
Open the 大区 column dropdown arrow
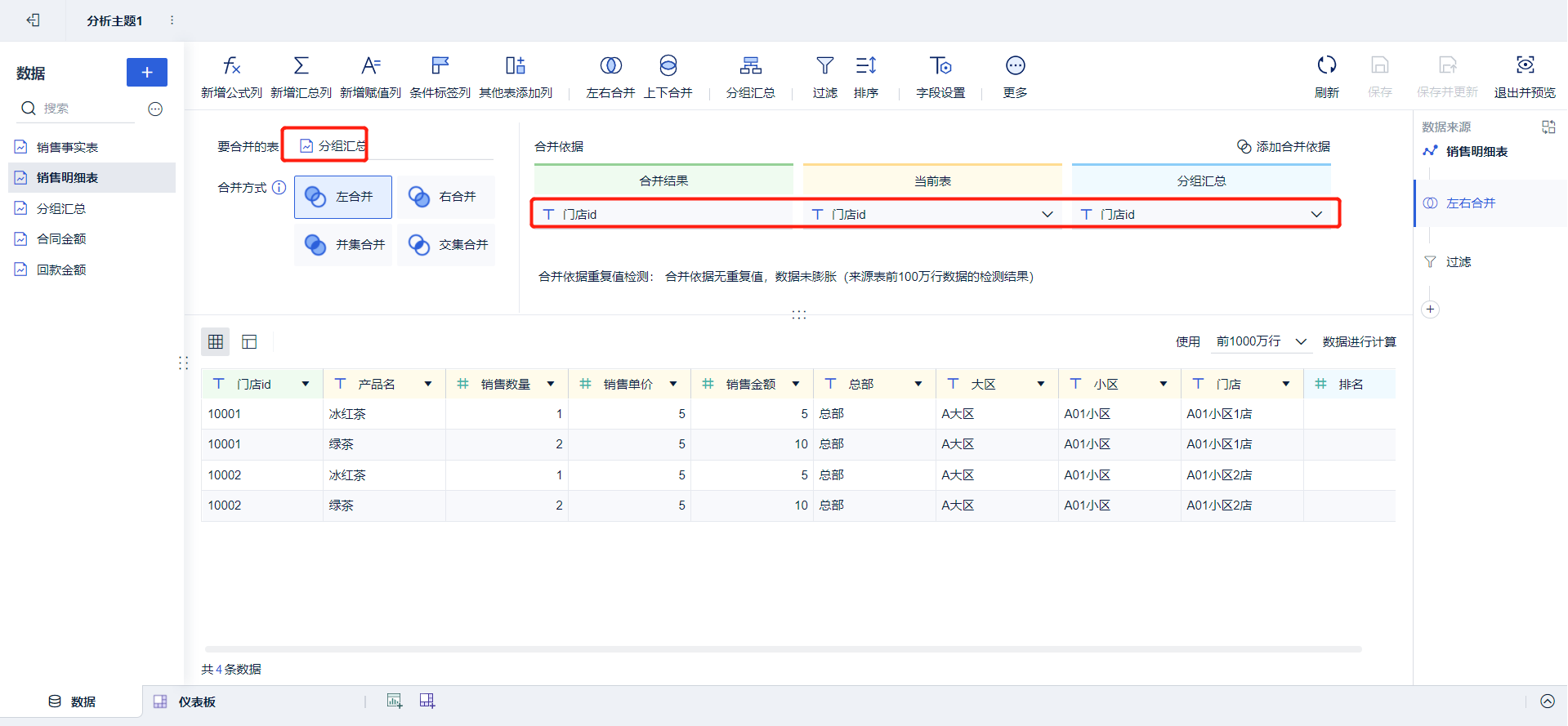(1041, 384)
